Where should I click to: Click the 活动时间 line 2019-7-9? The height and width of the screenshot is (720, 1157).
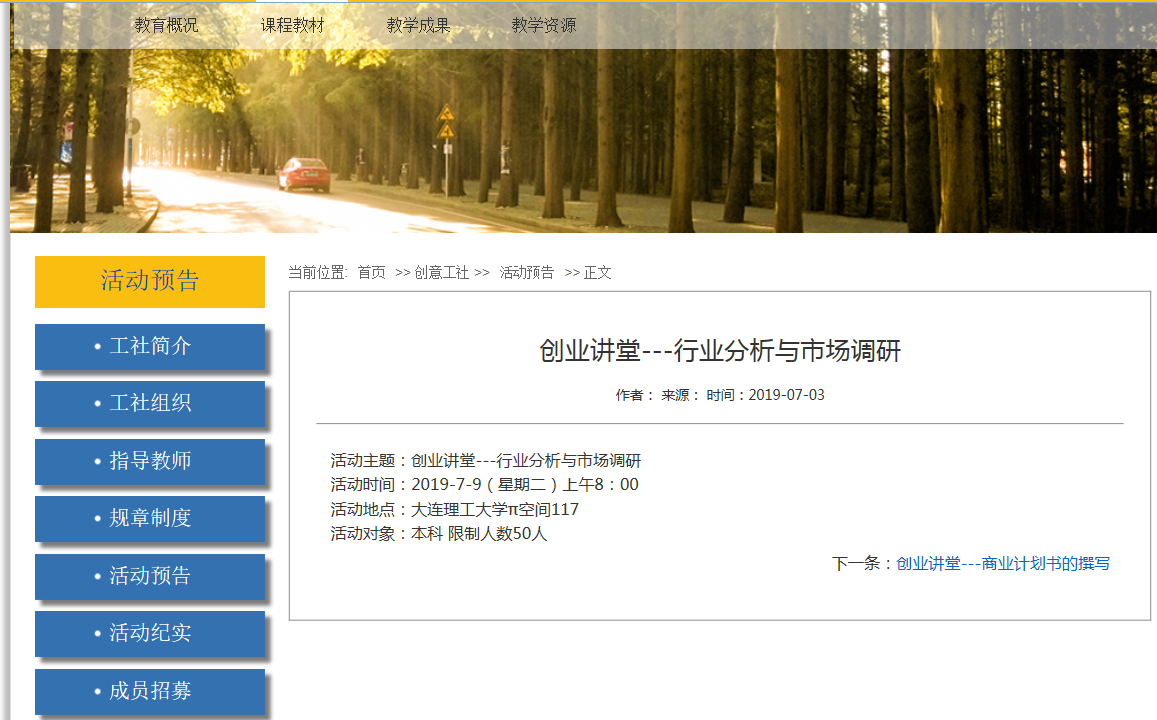pos(484,485)
